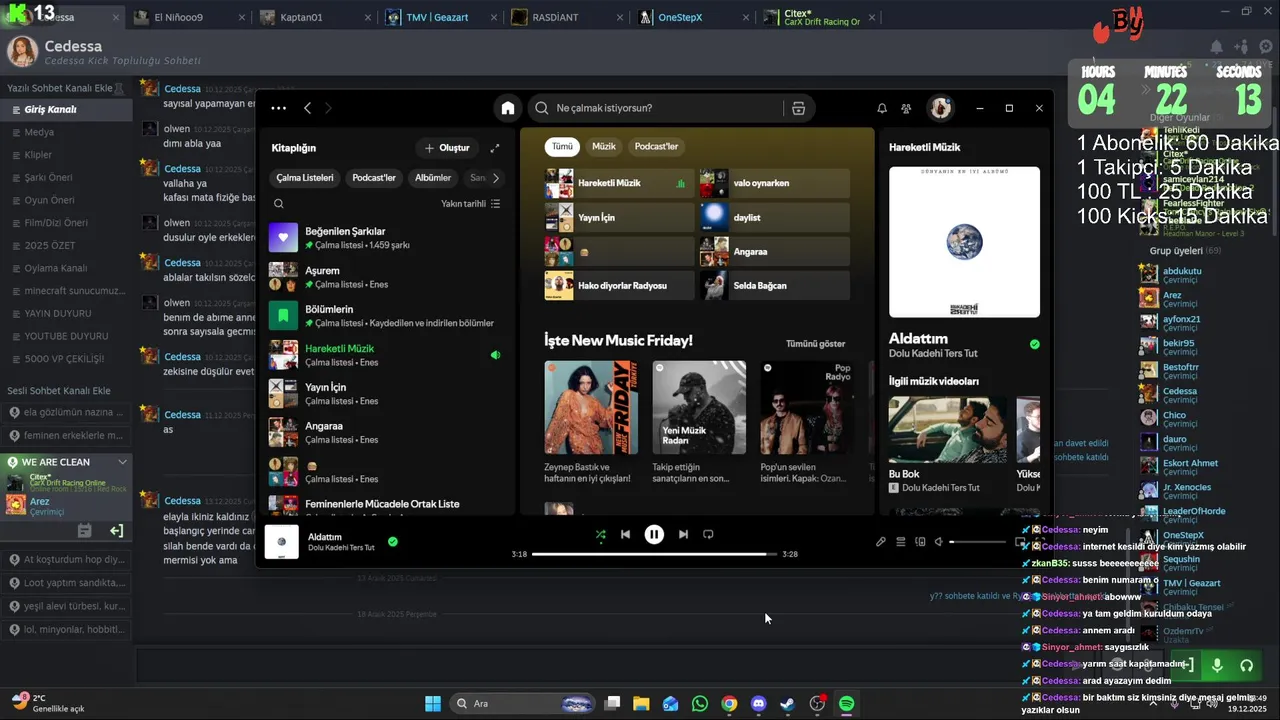The image size is (1280, 720).
Task: Open WhatsApp from the taskbar
Action: click(700, 704)
